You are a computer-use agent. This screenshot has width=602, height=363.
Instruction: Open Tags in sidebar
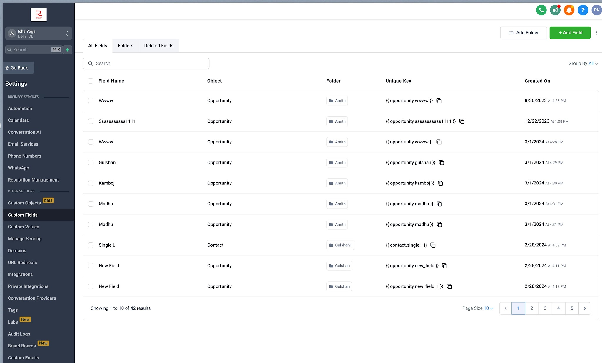point(13,310)
